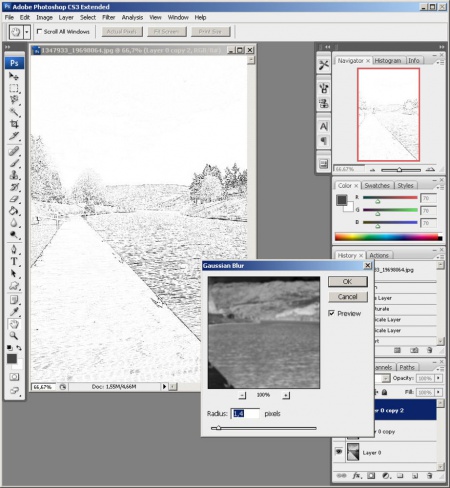Select the Horizontal Type tool
Image resolution: width=450 pixels, height=488 pixels.
[x=14, y=262]
